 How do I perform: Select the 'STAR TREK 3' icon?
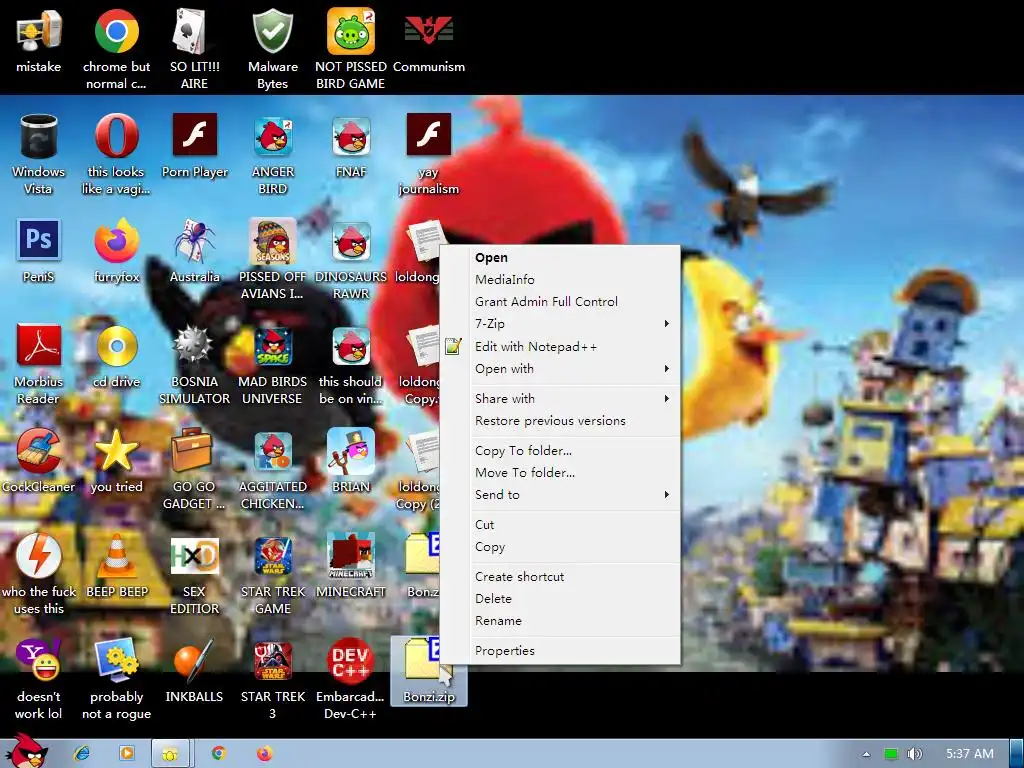tap(273, 661)
